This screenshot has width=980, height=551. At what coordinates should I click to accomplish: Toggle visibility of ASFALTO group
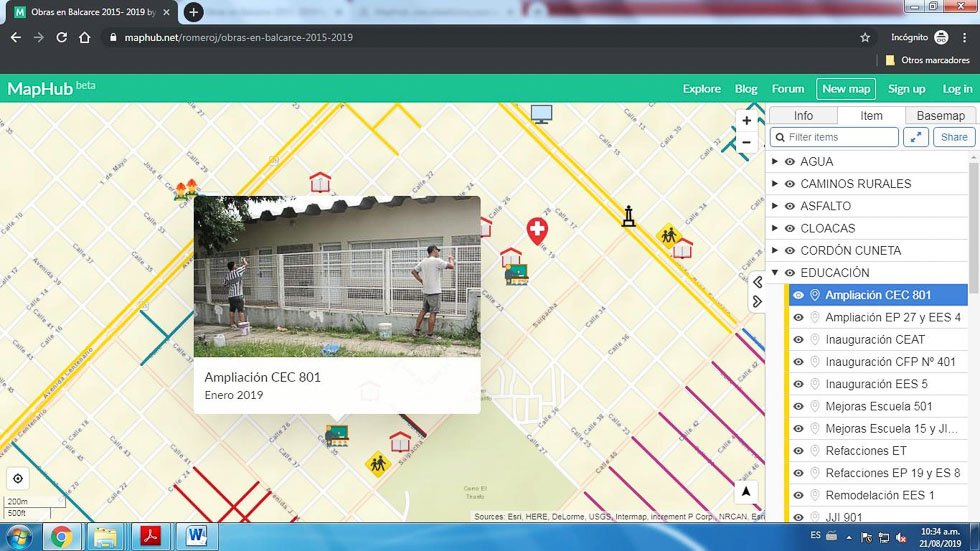[x=790, y=206]
